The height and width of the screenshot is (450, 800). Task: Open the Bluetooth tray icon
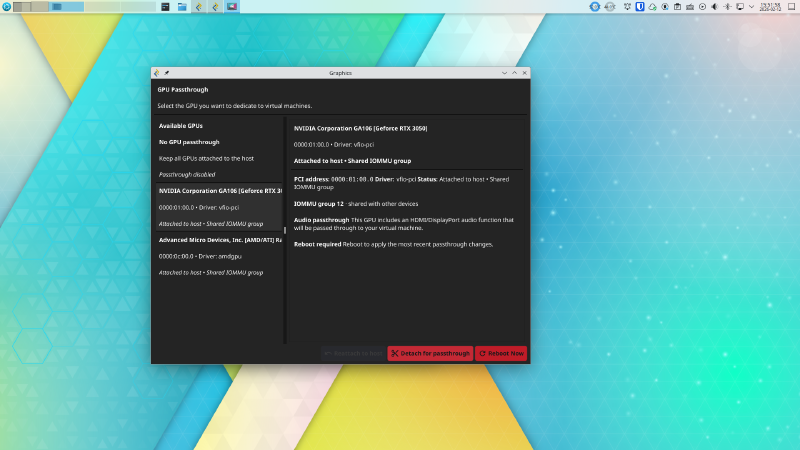[x=728, y=6]
